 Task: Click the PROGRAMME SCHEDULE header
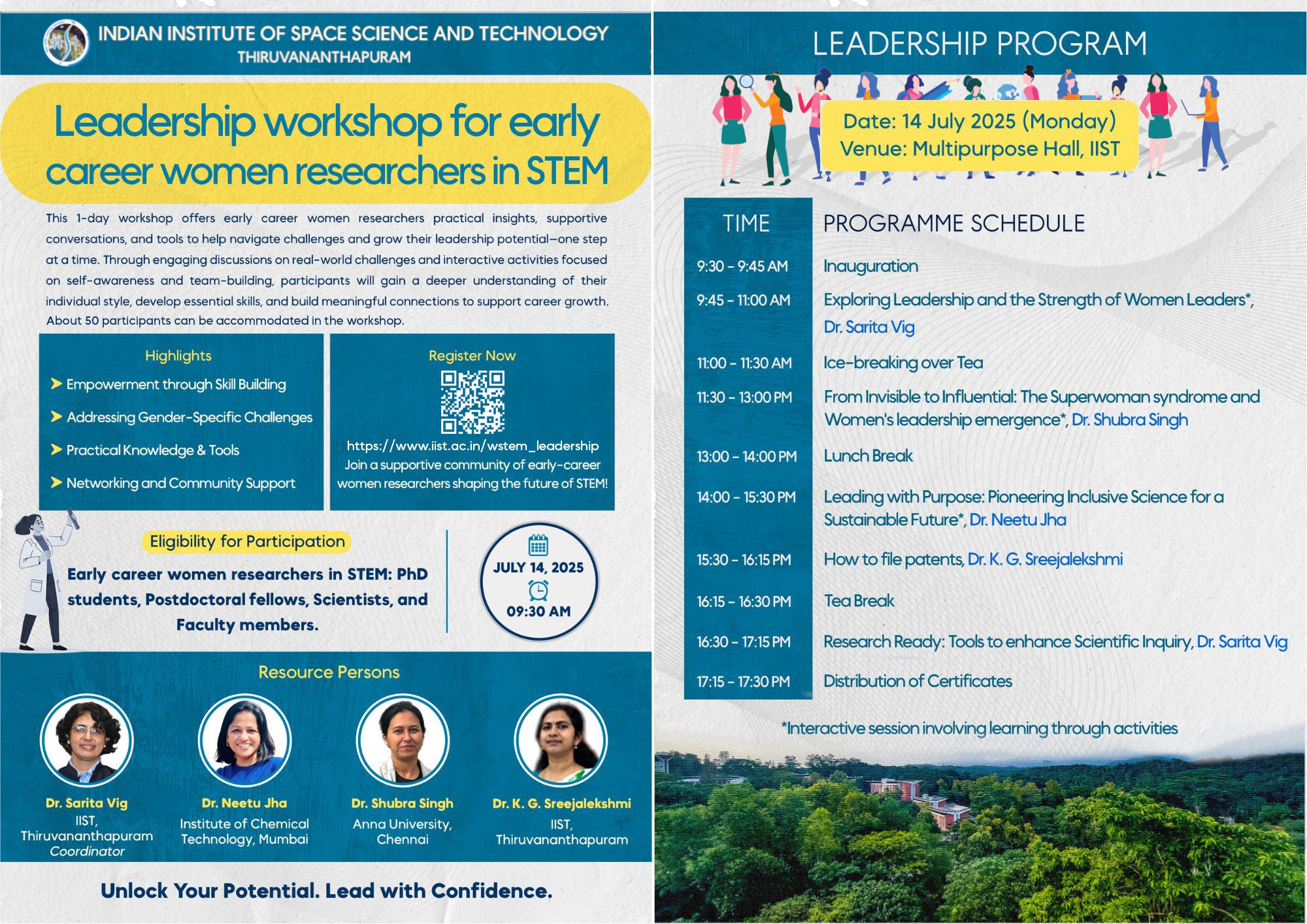(x=953, y=223)
